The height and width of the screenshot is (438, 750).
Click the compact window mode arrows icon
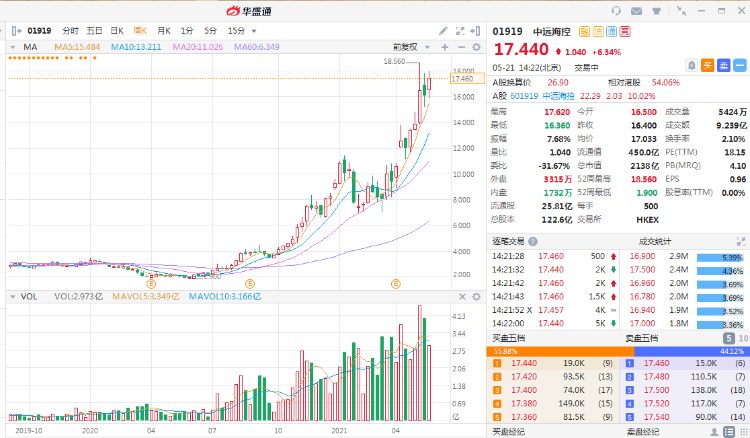coord(682,11)
